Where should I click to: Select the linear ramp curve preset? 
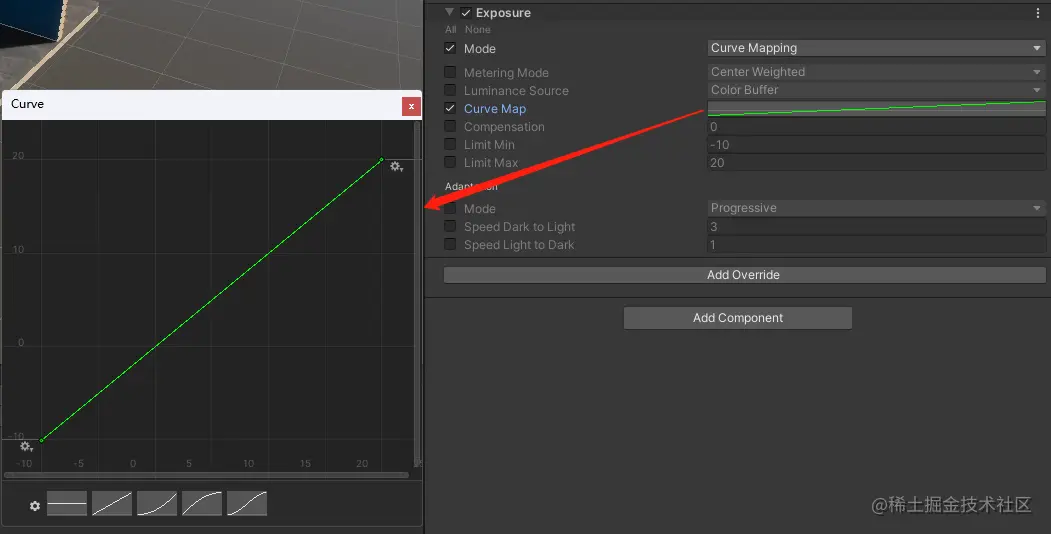(112, 503)
